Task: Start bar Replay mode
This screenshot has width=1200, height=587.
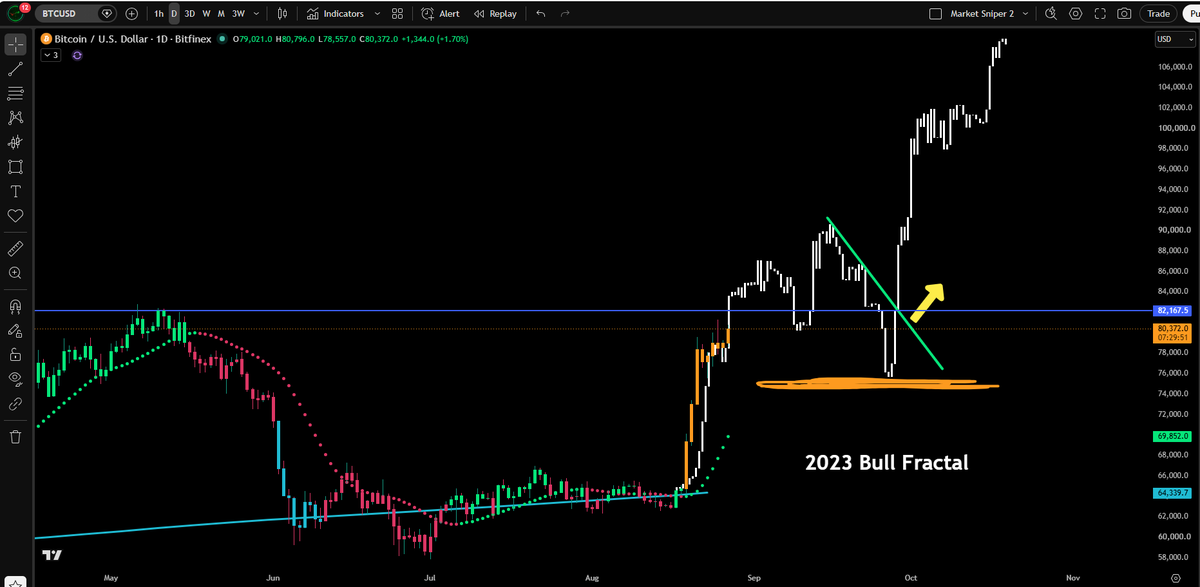Action: pos(495,14)
